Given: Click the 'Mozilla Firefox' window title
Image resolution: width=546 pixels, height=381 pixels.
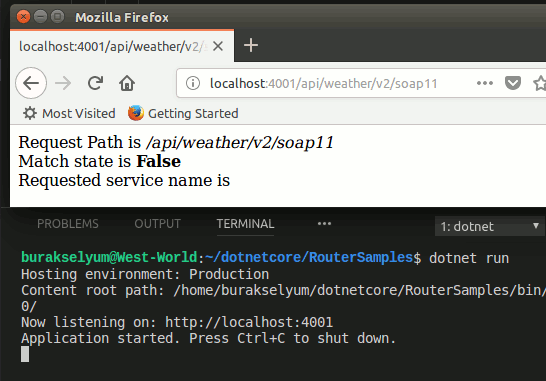Looking at the screenshot, I should 122,17.
